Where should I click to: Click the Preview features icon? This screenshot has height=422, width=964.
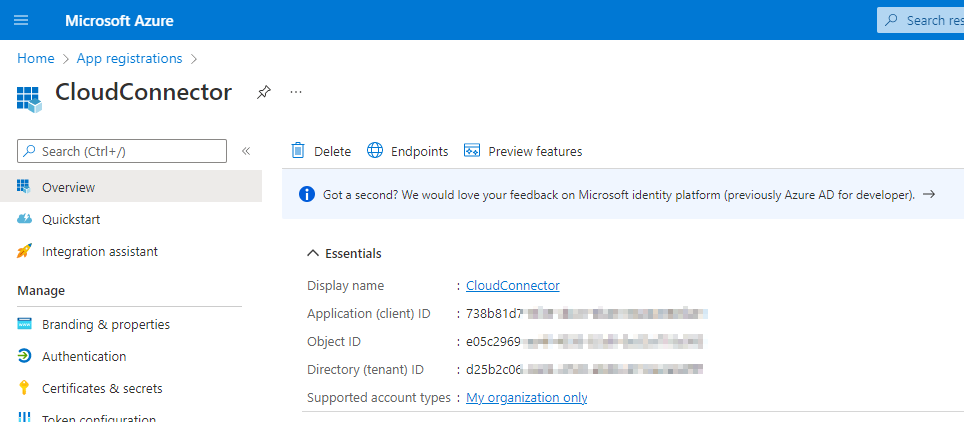coord(472,151)
